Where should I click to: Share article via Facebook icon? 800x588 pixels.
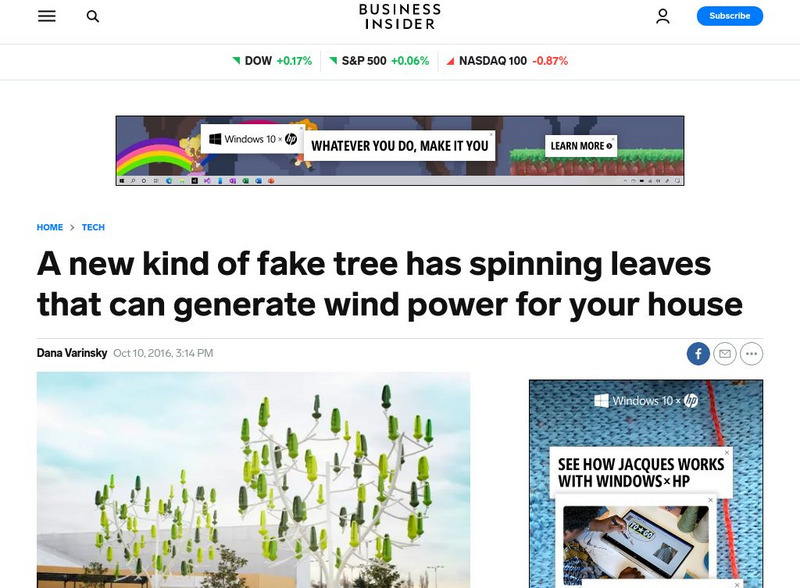point(698,353)
